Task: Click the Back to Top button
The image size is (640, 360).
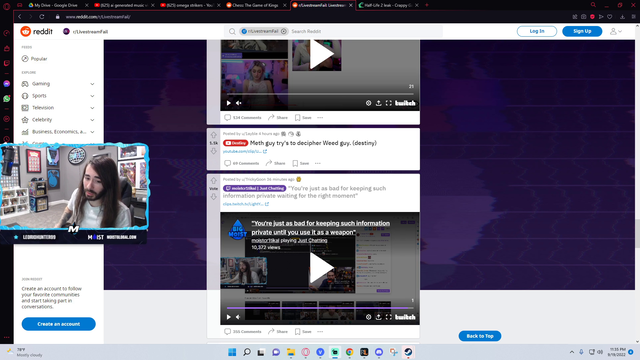Action: point(480,336)
